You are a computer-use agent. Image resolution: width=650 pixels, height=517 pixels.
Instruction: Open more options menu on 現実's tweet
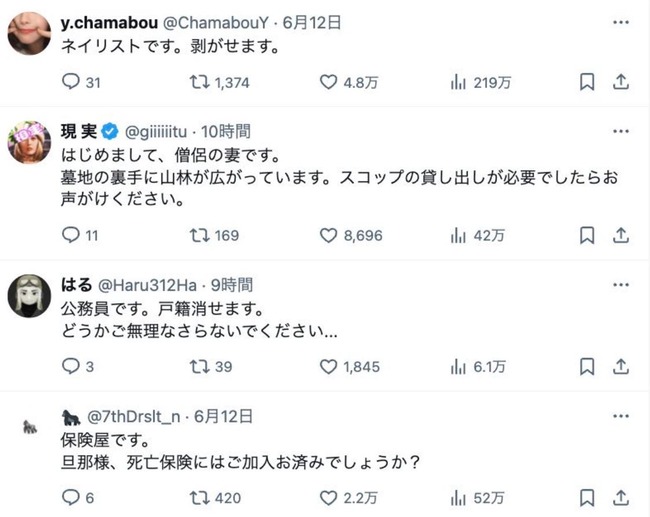pos(620,130)
